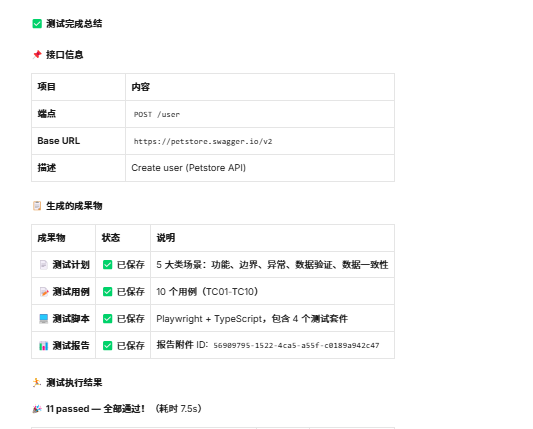Click the green check in 测试用例 row
533x429 pixels.
(x=107, y=292)
